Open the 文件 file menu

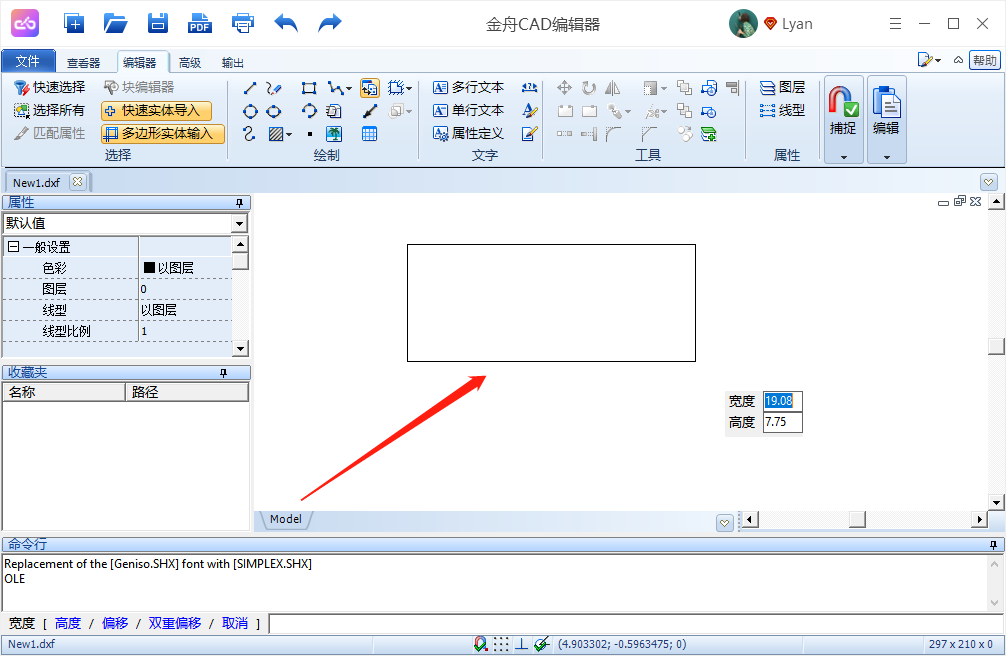(28, 61)
